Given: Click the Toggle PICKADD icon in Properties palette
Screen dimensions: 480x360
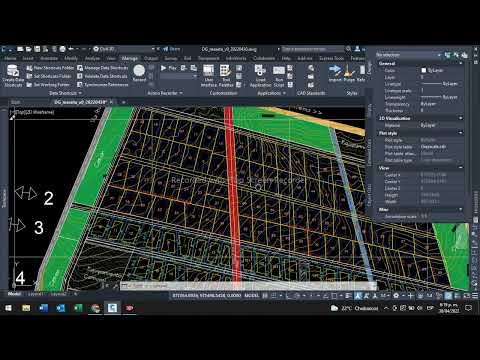Looking at the screenshot, I should 447,55.
